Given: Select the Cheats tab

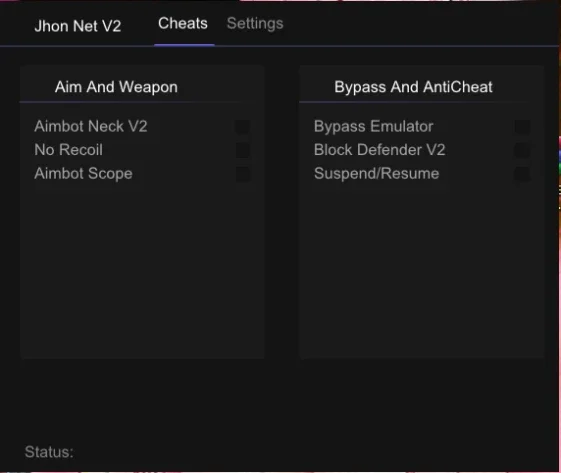Looking at the screenshot, I should [x=183, y=24].
